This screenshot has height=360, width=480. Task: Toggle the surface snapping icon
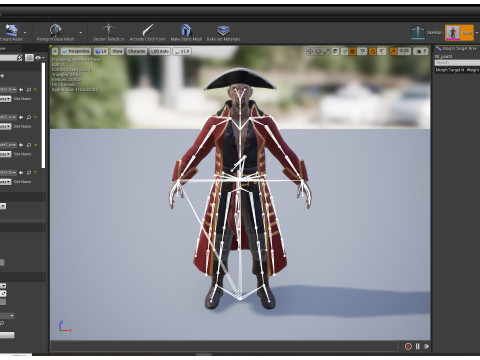click(345, 51)
